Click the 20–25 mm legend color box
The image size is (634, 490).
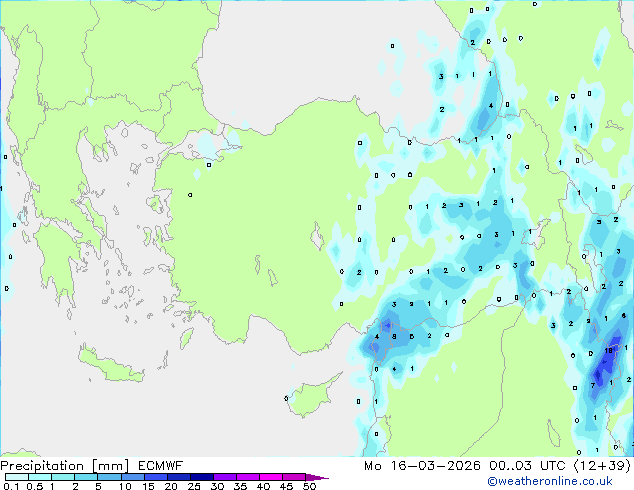pos(178,477)
